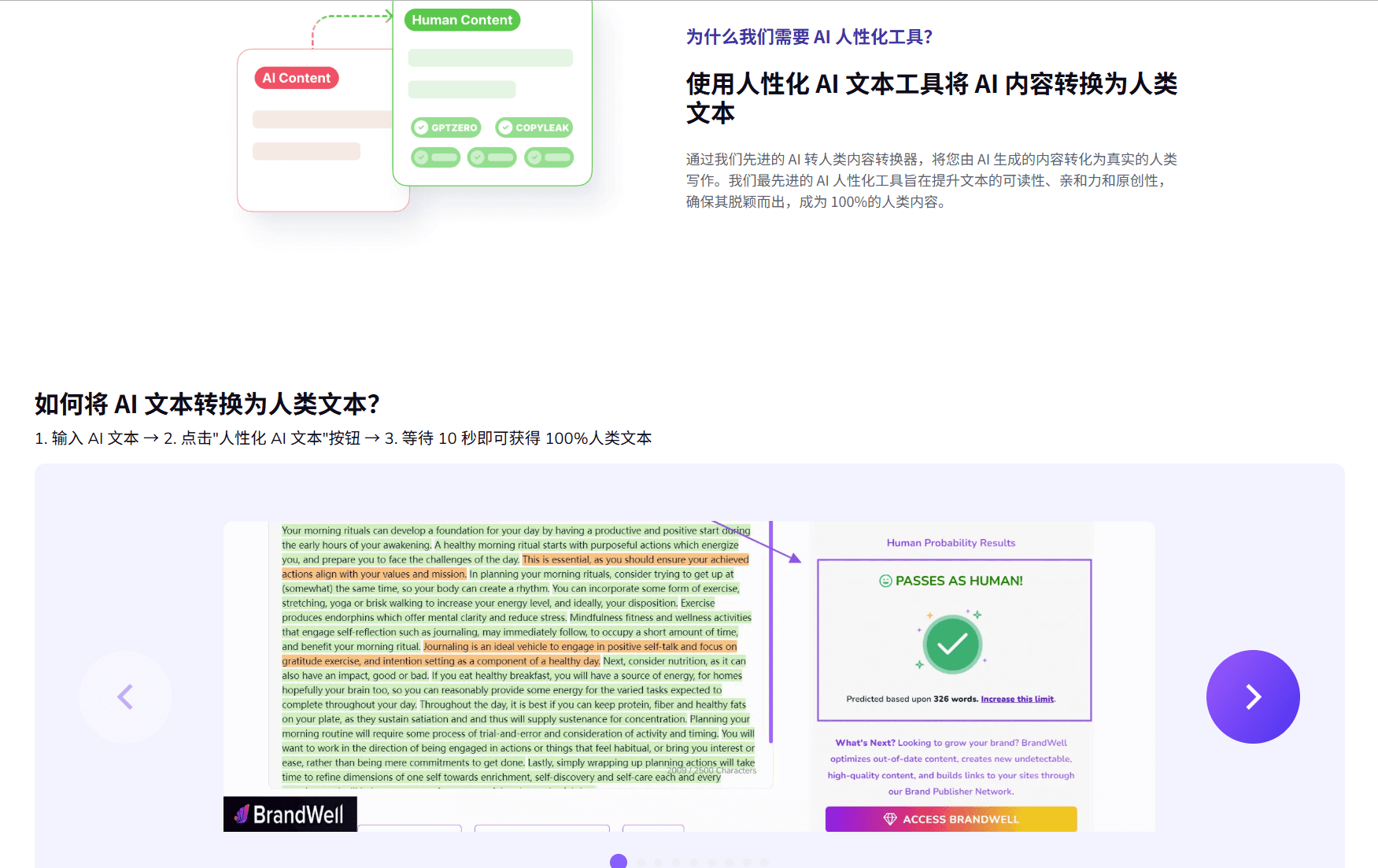Click the middle small check pill badge
The width and height of the screenshot is (1378, 868).
click(478, 157)
